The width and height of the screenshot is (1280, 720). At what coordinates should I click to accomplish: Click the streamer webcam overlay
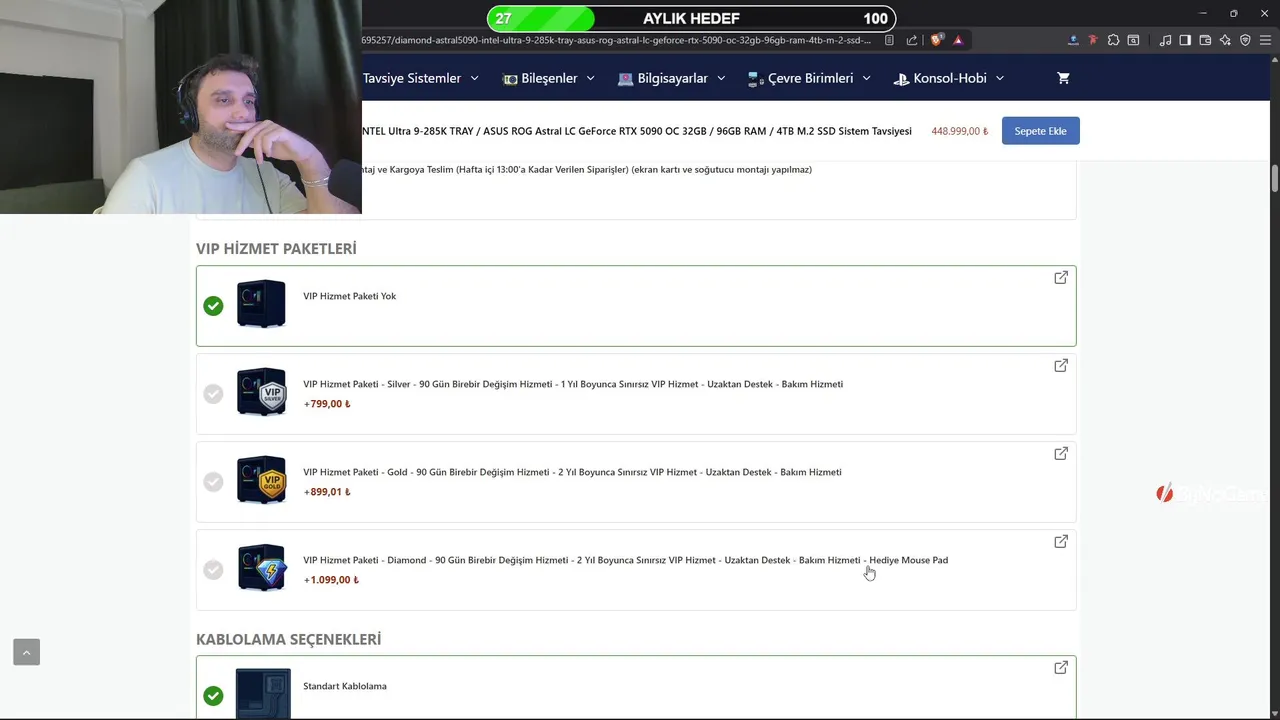click(x=181, y=107)
